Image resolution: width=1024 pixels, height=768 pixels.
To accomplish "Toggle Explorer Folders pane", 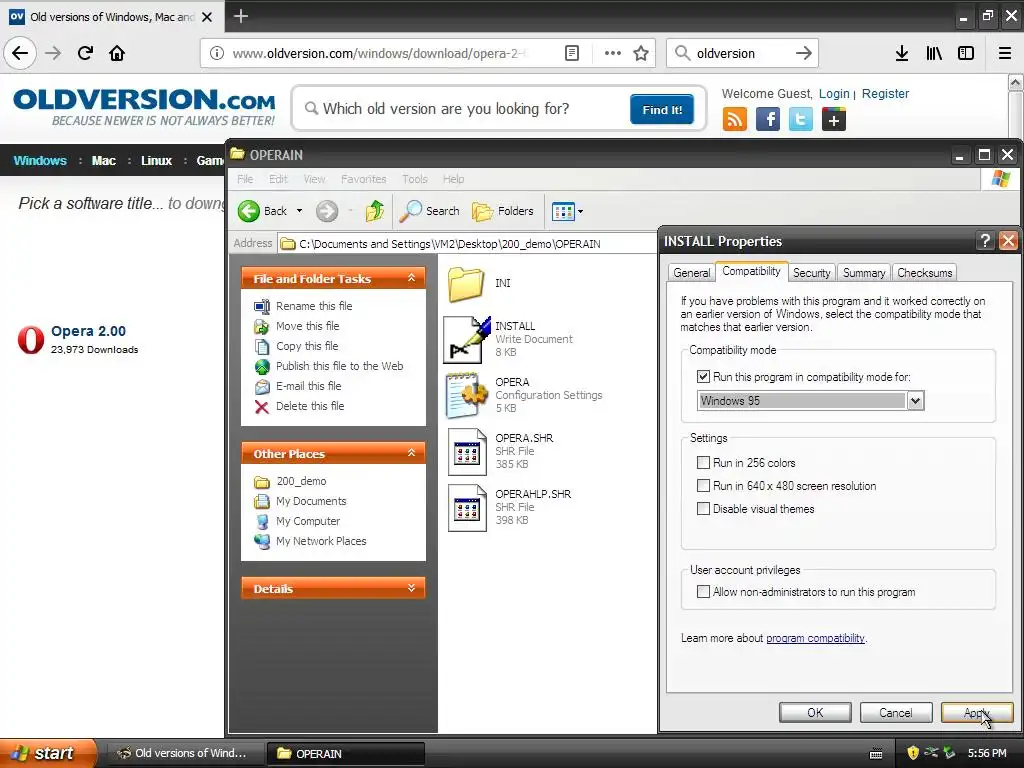I will click(x=503, y=211).
